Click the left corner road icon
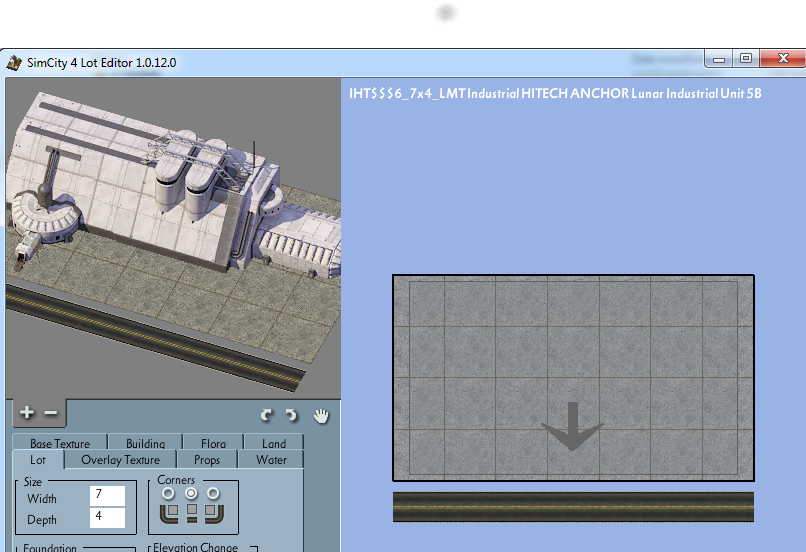This screenshot has width=806, height=552. pyautogui.click(x=169, y=513)
